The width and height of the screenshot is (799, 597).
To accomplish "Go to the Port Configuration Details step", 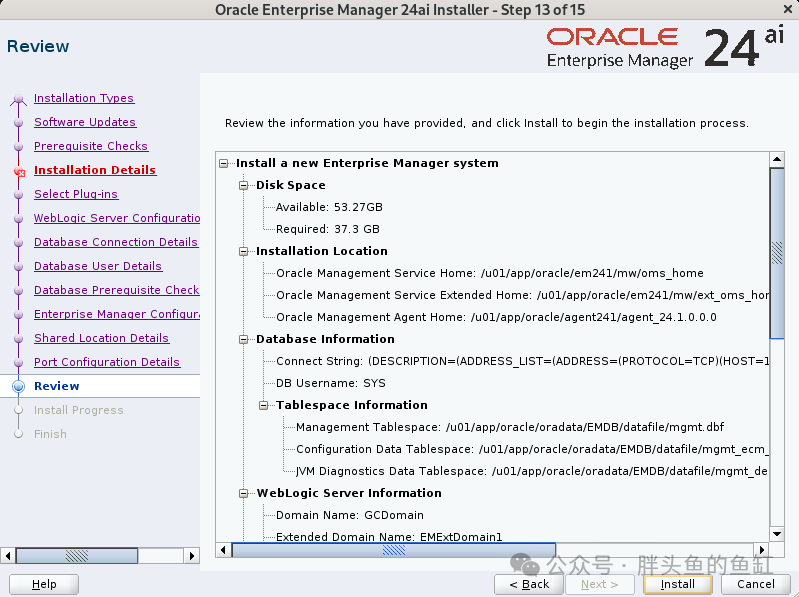I will pos(107,361).
